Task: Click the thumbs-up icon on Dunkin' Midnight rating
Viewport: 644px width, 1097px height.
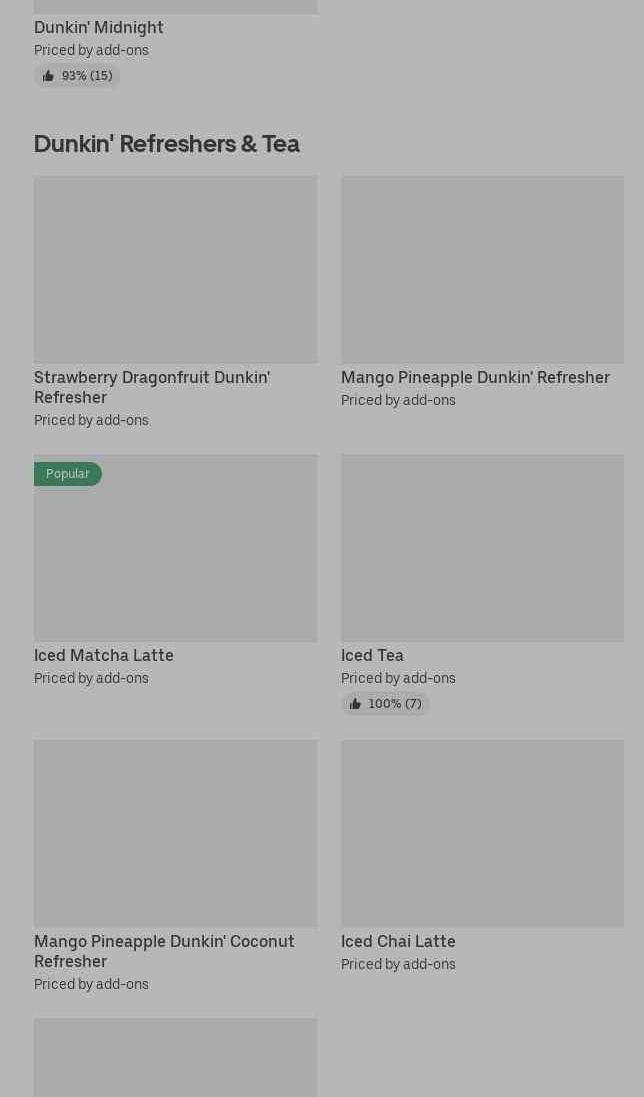Action: pyautogui.click(x=48, y=76)
